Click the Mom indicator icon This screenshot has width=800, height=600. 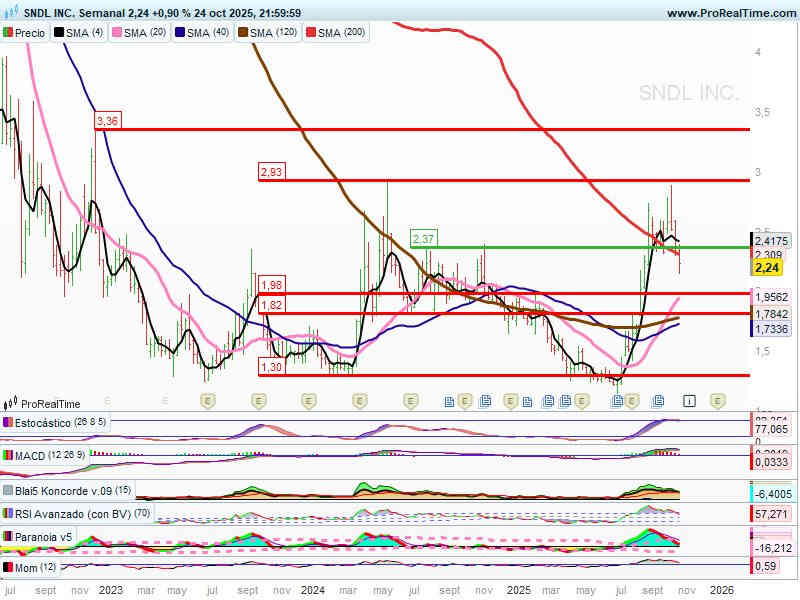pos(8,568)
